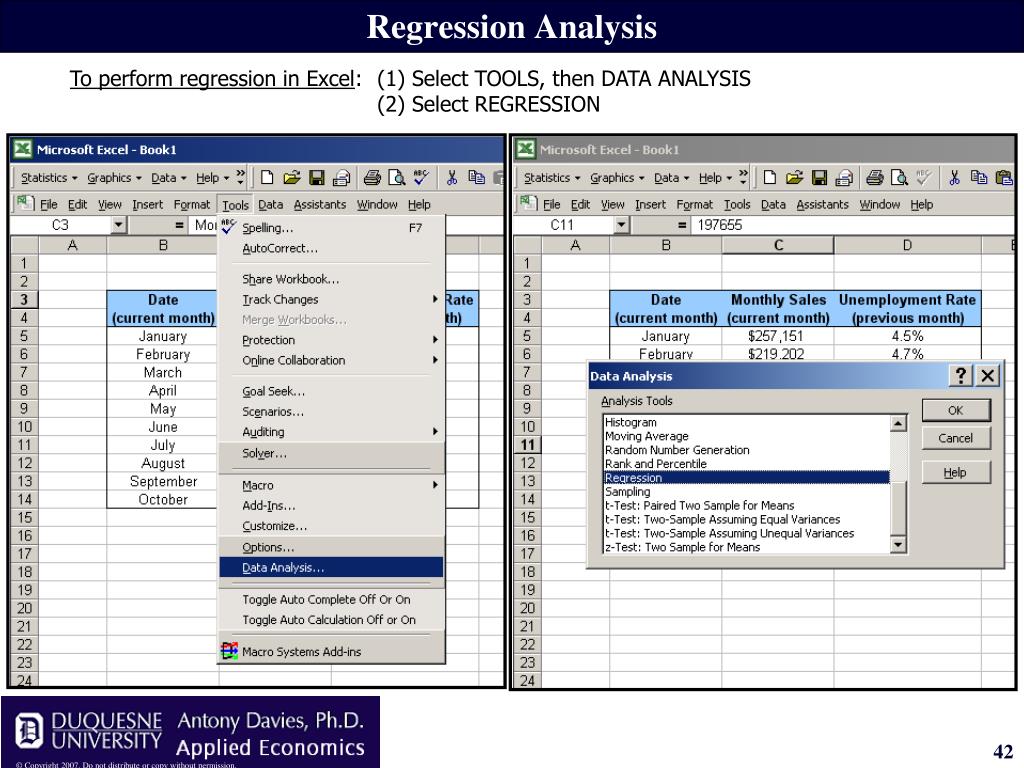The width and height of the screenshot is (1024, 768).
Task: Select Data Analysis... in Tools menu
Action: pos(331,568)
